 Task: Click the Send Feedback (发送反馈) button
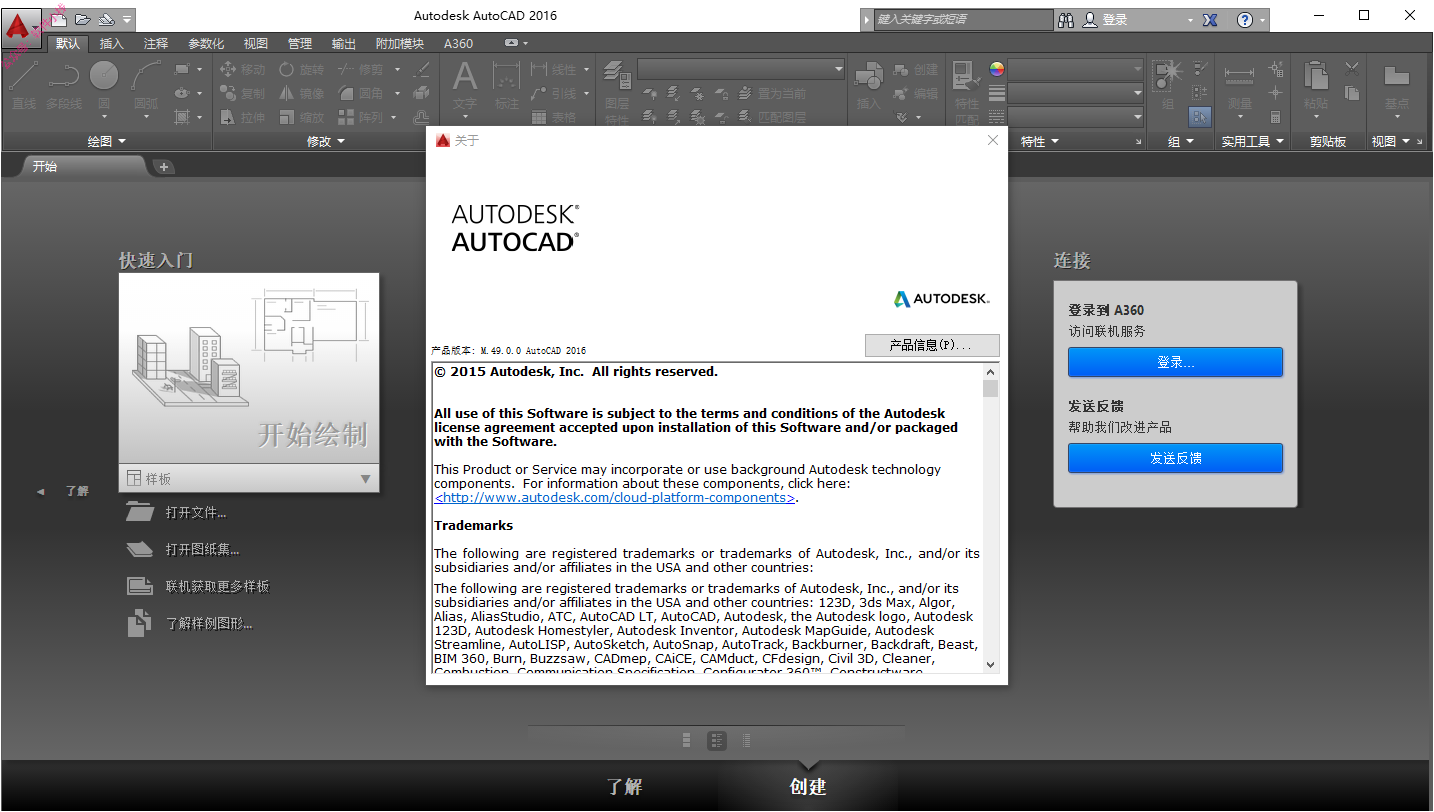tap(1175, 458)
